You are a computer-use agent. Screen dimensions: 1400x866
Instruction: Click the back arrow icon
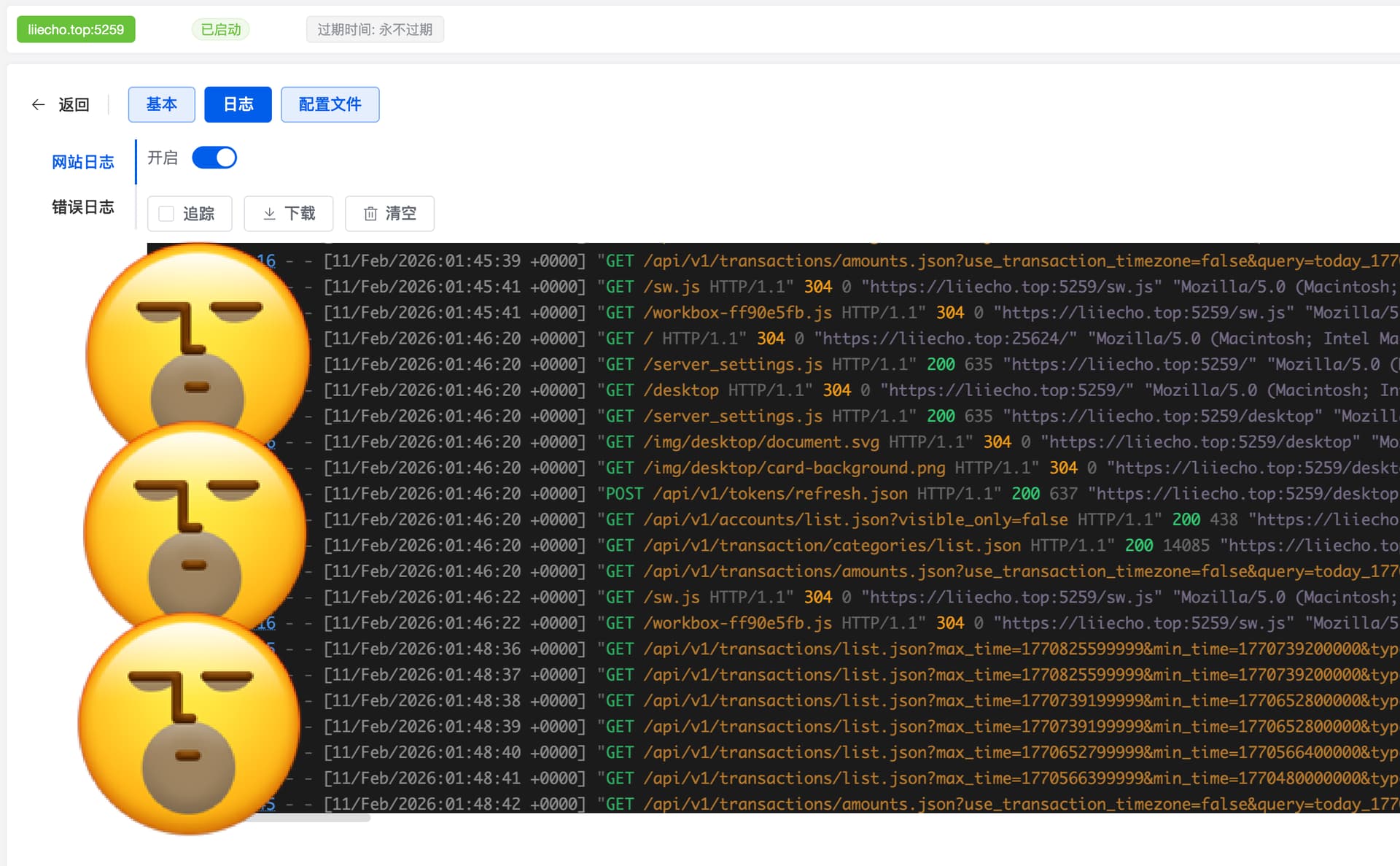(x=38, y=104)
